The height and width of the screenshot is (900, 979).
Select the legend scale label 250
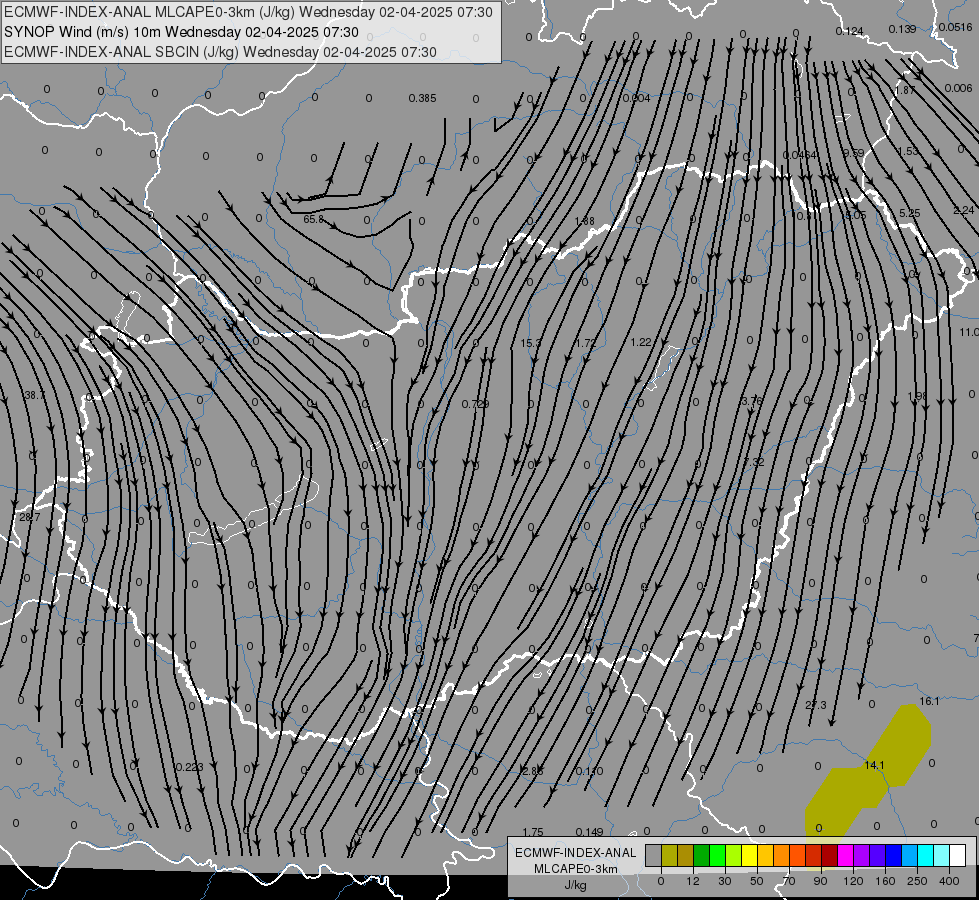917,881
